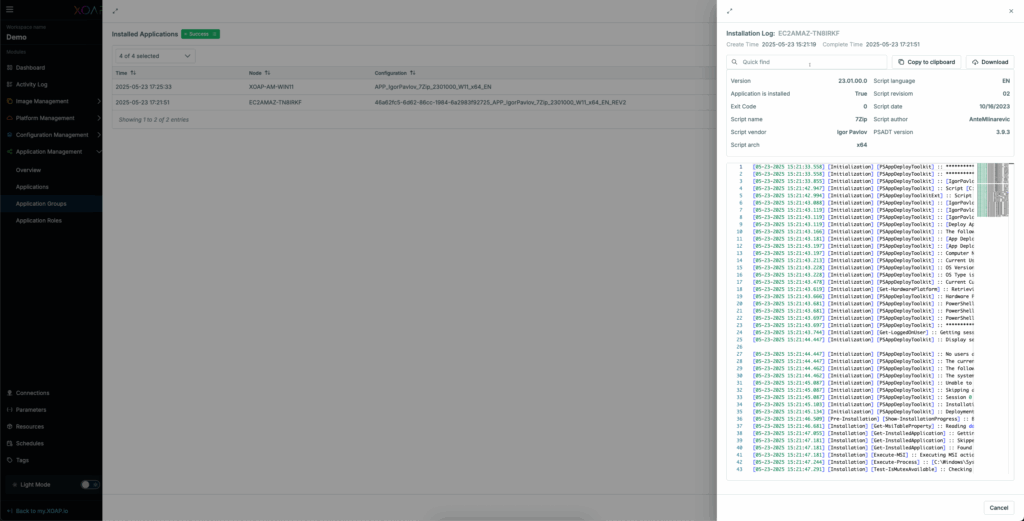
Task: Click the Resources icon in sidebar
Action: (x=10, y=426)
